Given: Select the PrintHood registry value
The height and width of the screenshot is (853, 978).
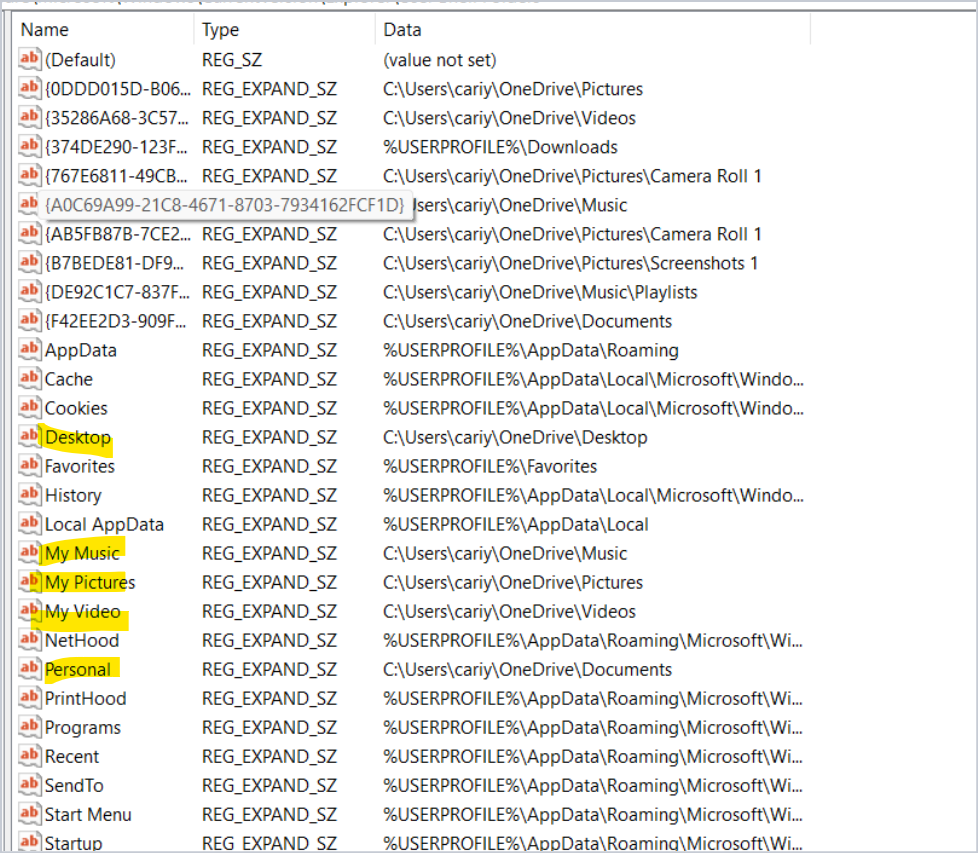Looking at the screenshot, I should click(x=84, y=698).
